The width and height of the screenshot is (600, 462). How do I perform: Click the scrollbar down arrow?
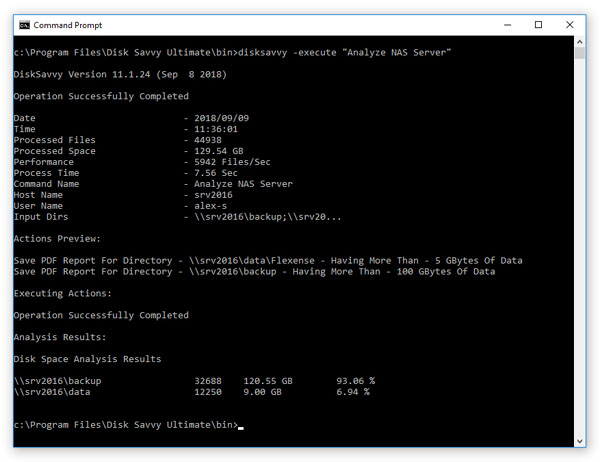(x=579, y=441)
